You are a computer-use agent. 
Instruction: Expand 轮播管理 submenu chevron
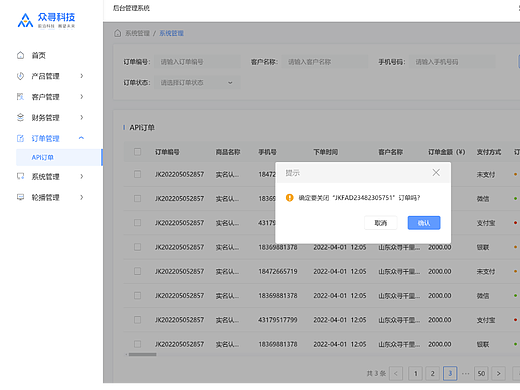[82, 197]
